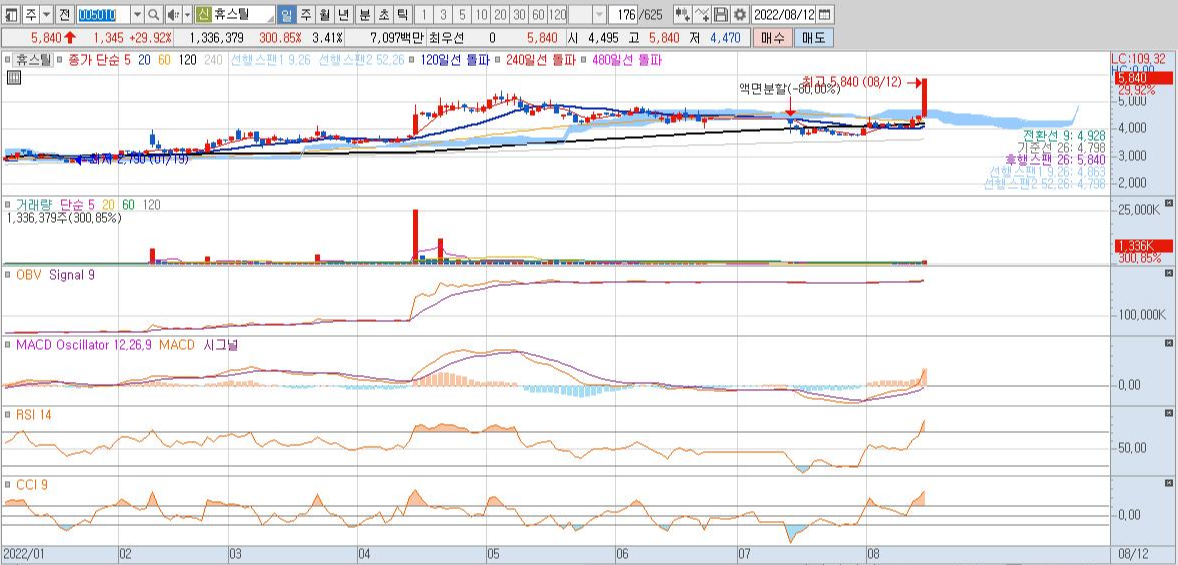The image size is (1178, 565).
Task: Toggle the MACD Oscillator indicator marker
Action: (x=8, y=345)
